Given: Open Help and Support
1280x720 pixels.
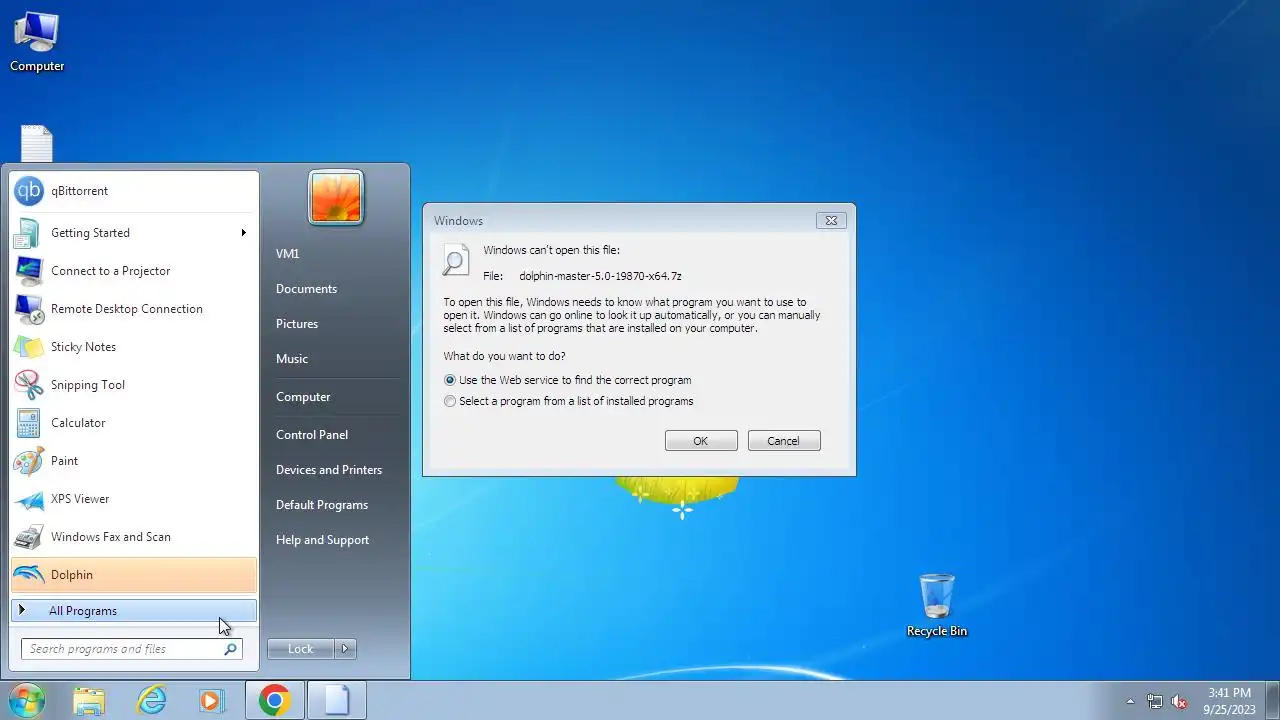Looking at the screenshot, I should coord(322,540).
